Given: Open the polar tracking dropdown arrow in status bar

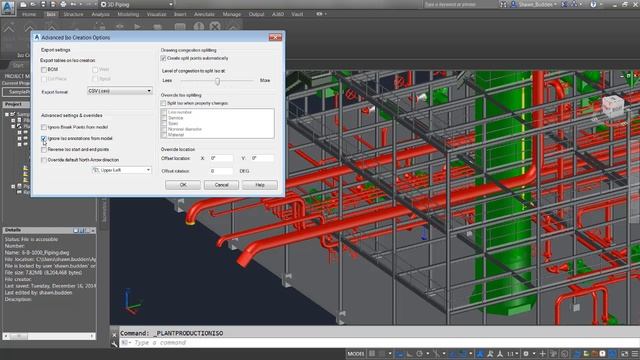Looking at the screenshot, I should pyautogui.click(x=428, y=354).
